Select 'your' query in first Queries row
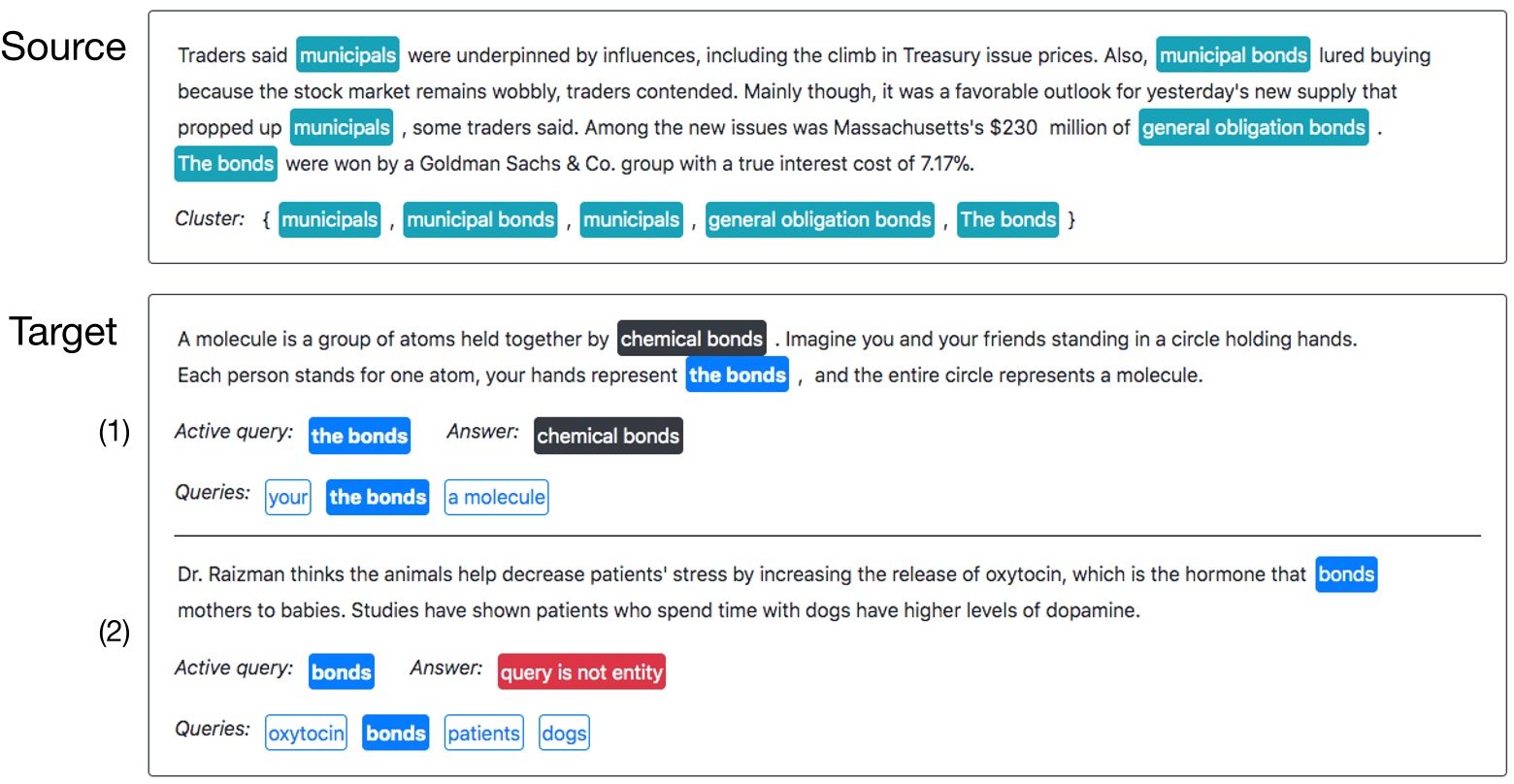Screen dimensions: 1514x784 pos(287,498)
